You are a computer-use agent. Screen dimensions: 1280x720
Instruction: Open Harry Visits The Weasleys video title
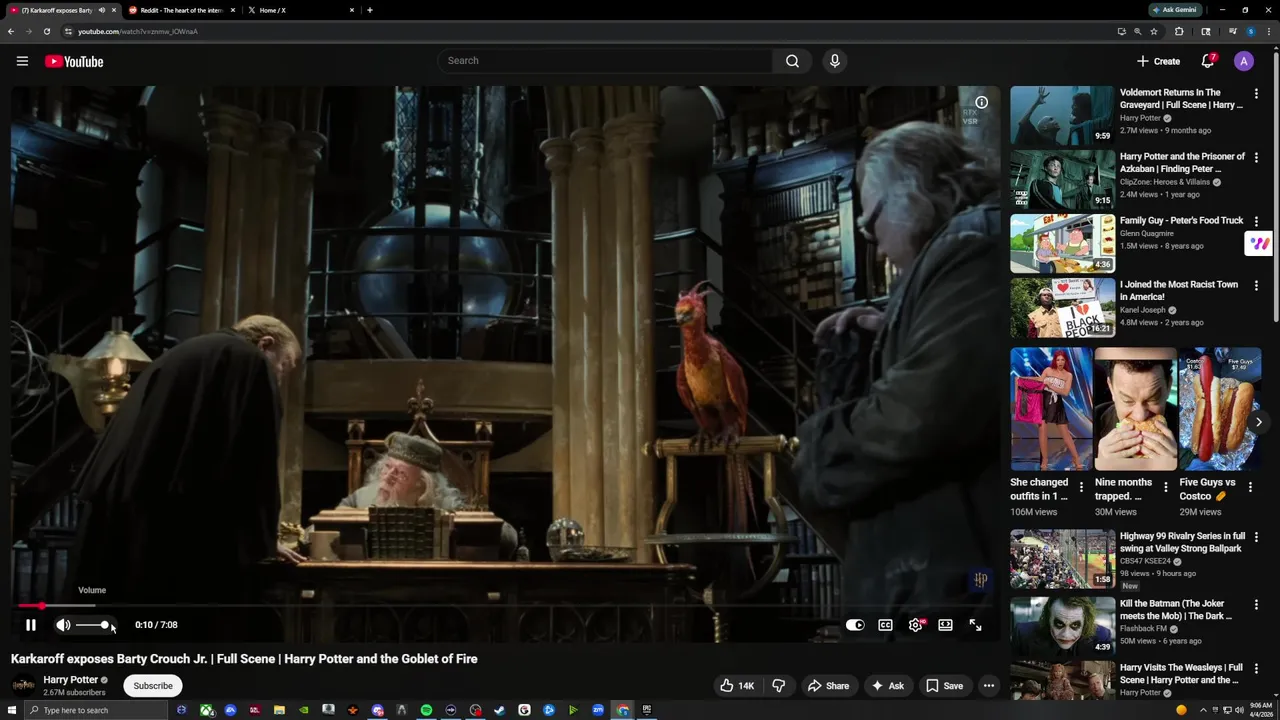[x=1181, y=673]
